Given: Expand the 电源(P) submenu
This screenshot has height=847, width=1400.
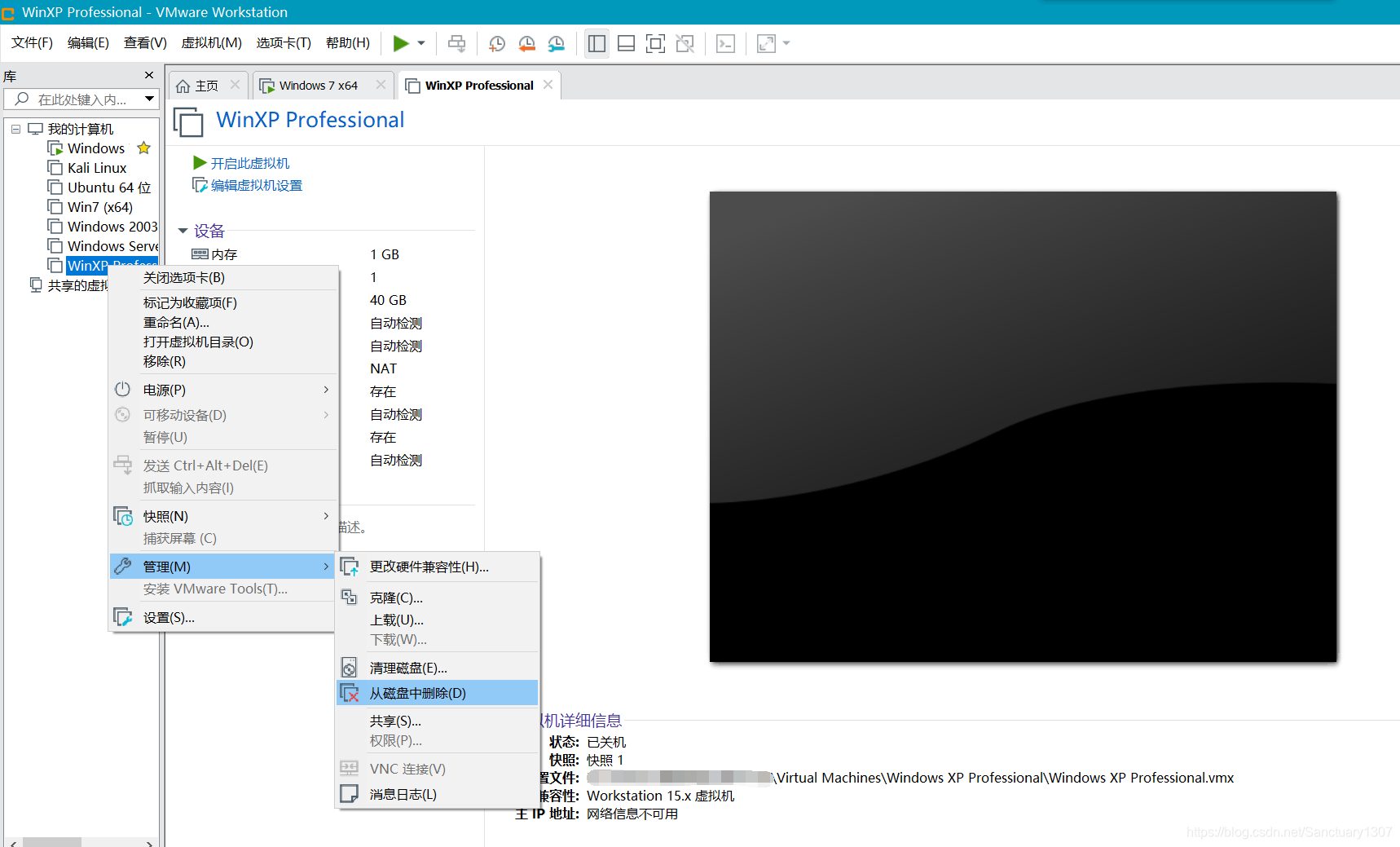Looking at the screenshot, I should pos(223,390).
